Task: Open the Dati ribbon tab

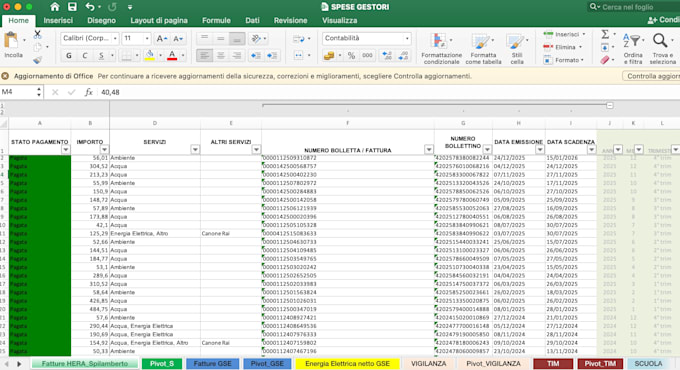Action: pos(252,20)
